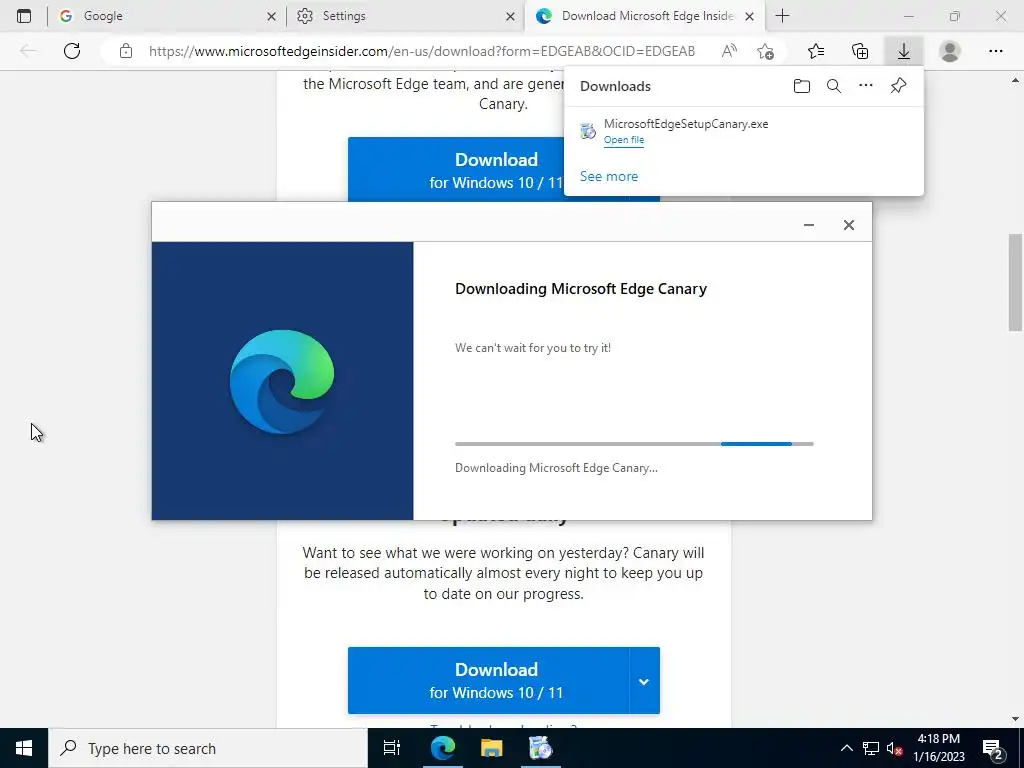Click the address bar URL
The width and height of the screenshot is (1024, 768).
(422, 51)
